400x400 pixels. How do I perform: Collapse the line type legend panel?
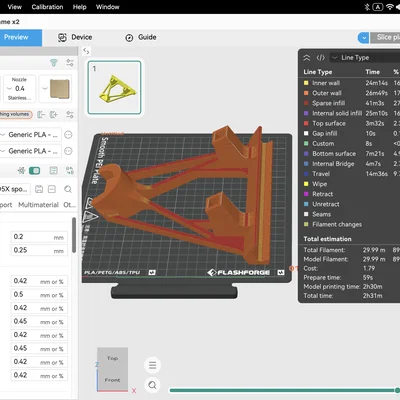coord(307,58)
